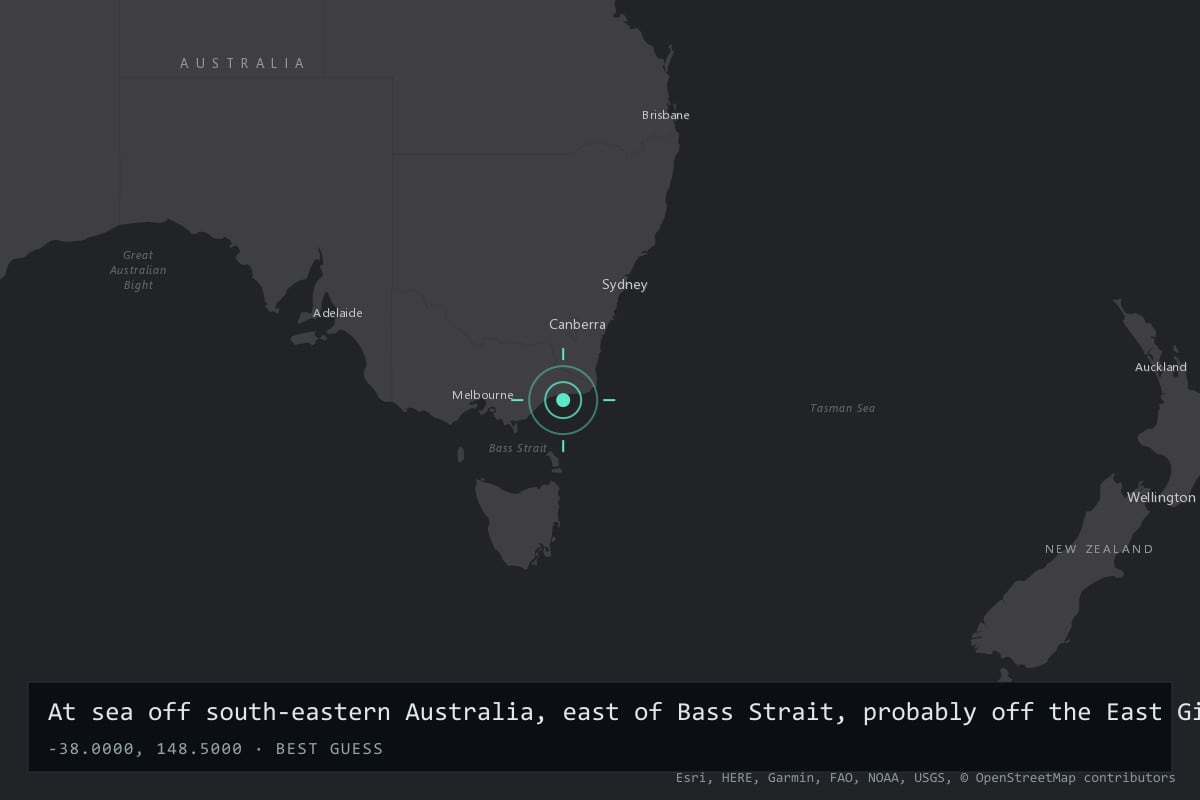Click the coordinates -38.0000, 148.5000 text
The width and height of the screenshot is (1200, 800).
pos(145,748)
